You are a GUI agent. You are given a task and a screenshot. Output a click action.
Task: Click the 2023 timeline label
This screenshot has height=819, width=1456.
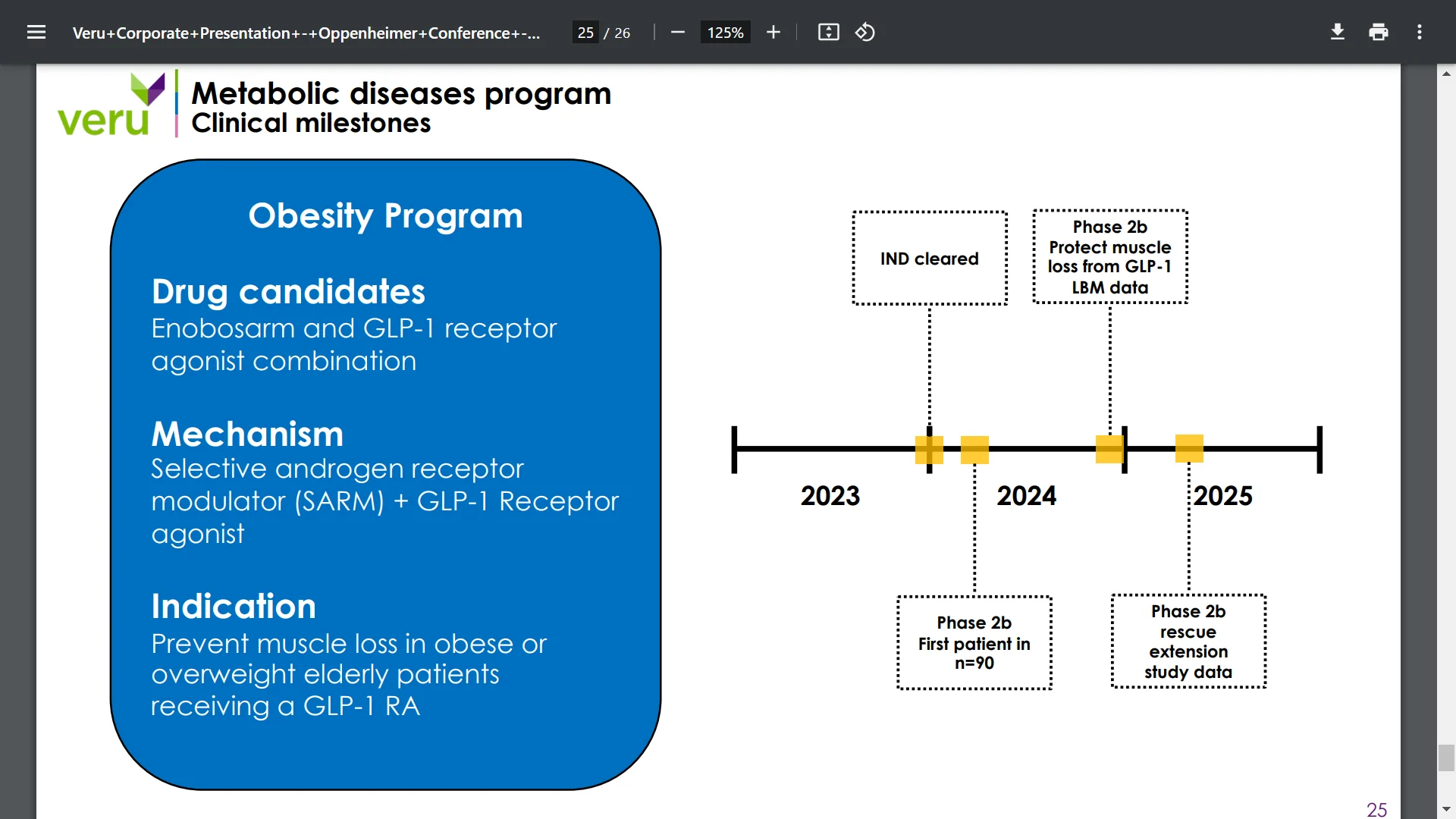coord(830,496)
